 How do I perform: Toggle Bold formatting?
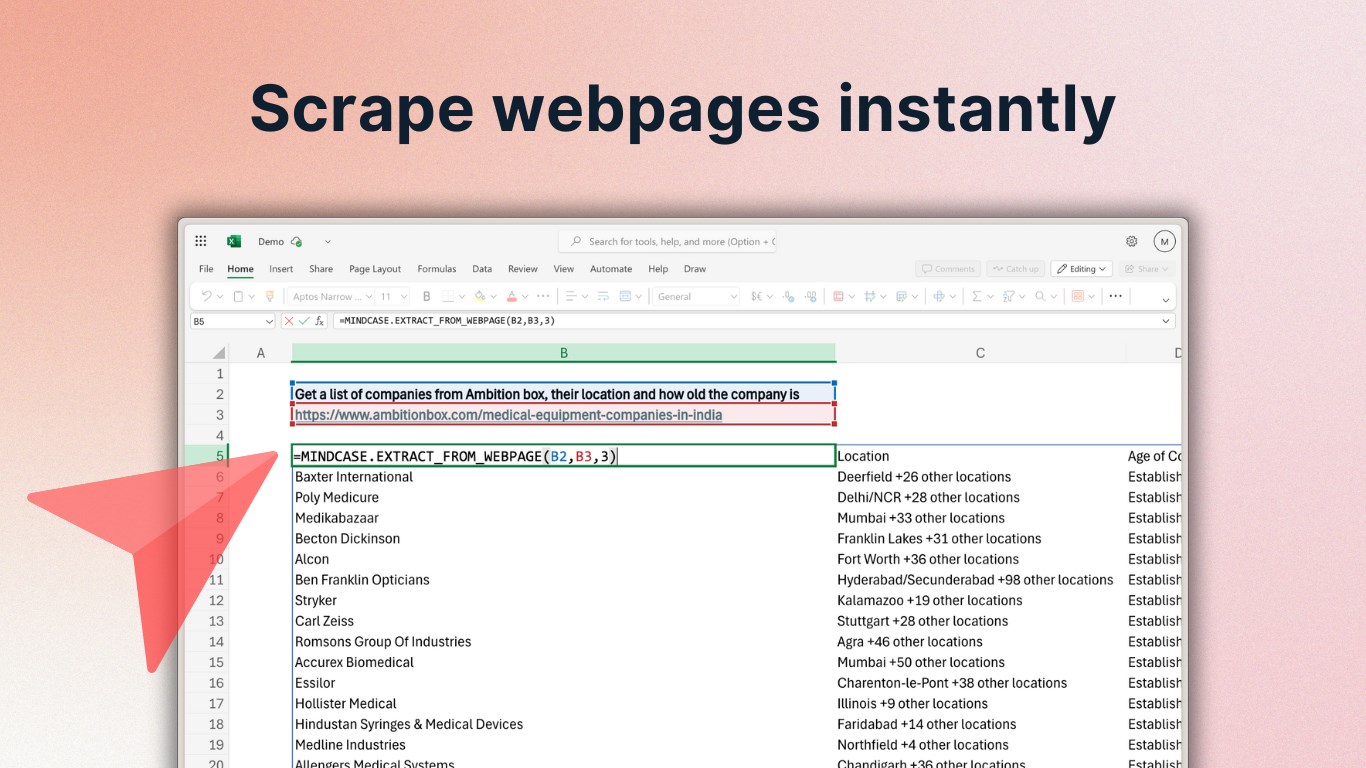click(427, 296)
